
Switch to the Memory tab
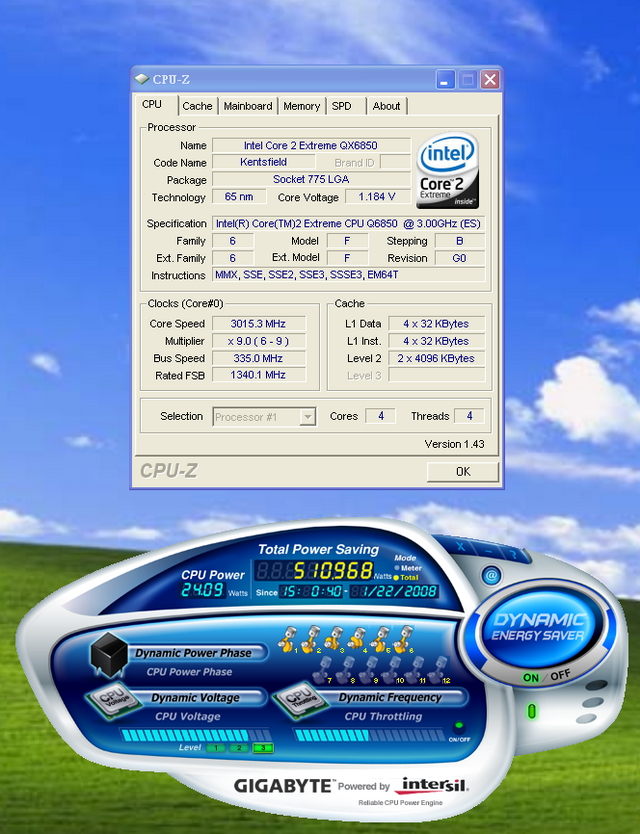point(302,106)
